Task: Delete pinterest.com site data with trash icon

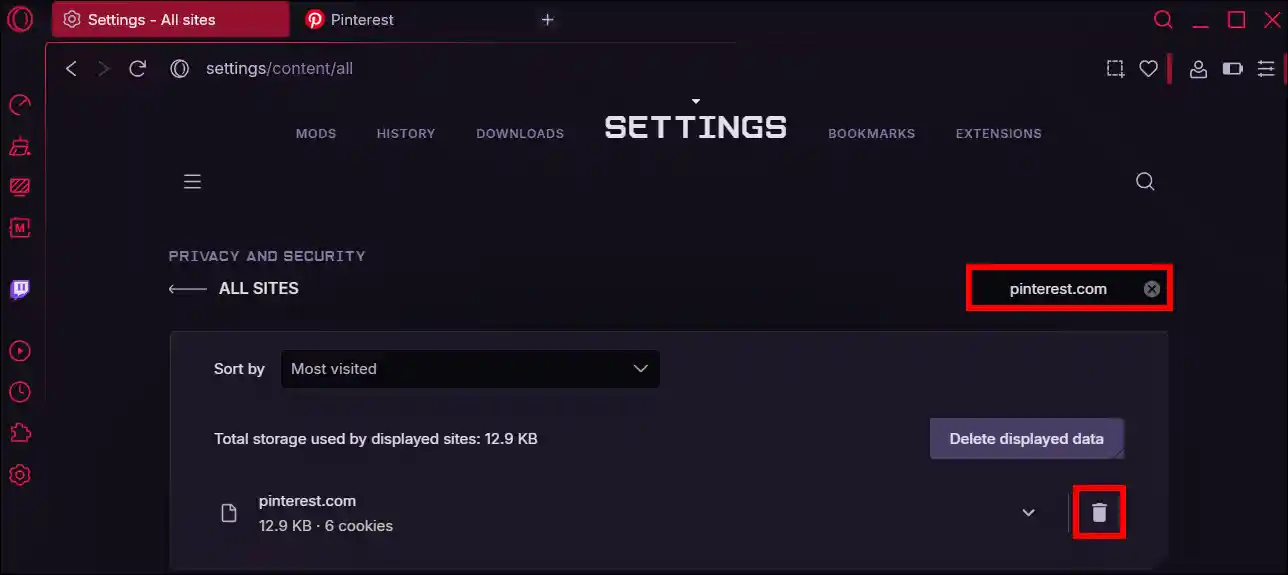Action: 1099,512
